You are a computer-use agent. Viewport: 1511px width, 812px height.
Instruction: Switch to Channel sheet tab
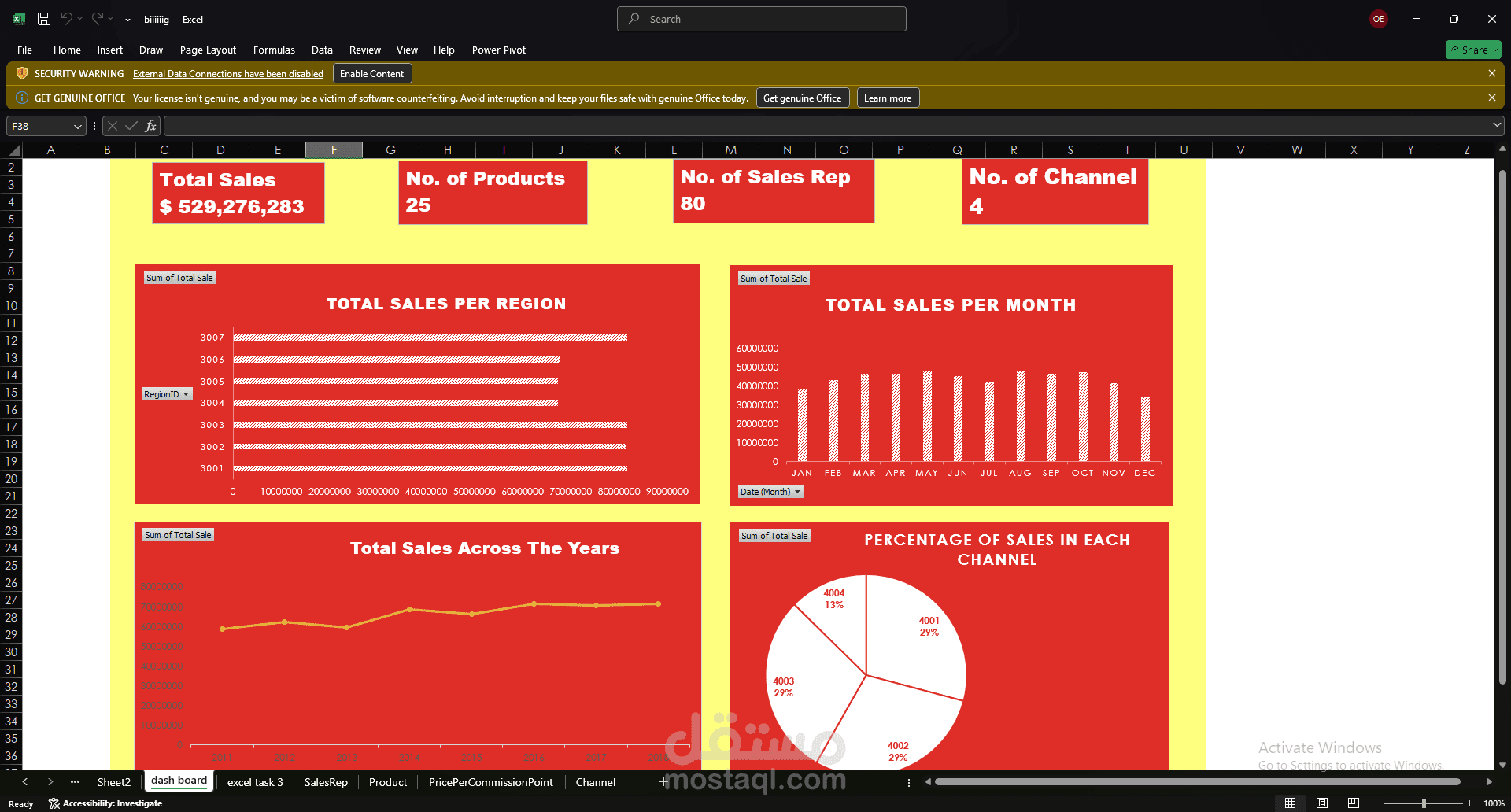[596, 782]
